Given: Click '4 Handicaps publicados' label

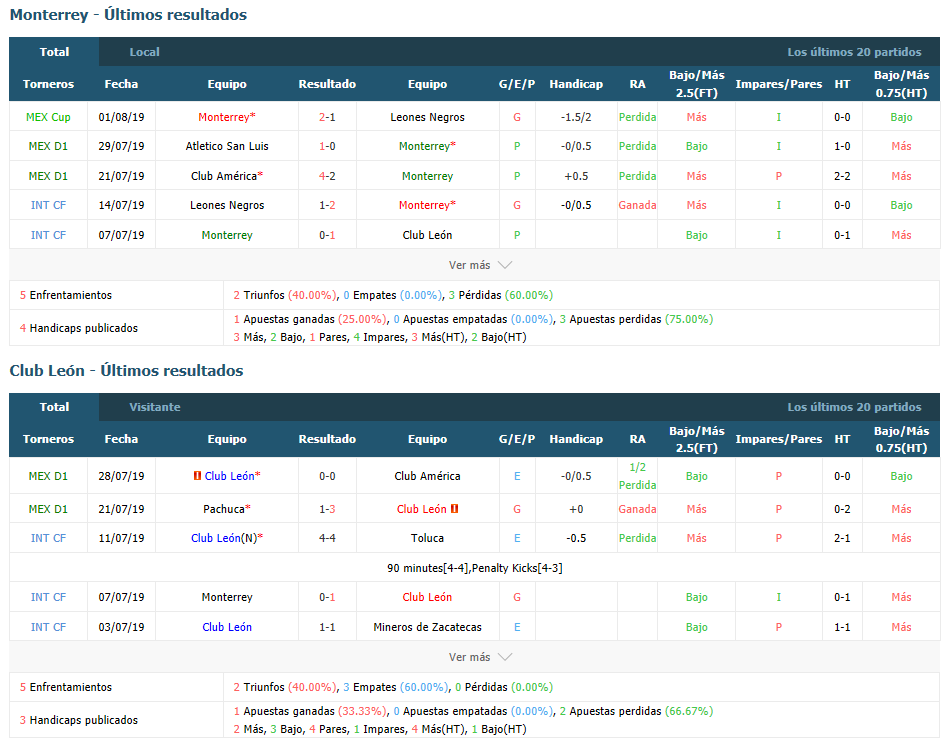Looking at the screenshot, I should tap(79, 328).
